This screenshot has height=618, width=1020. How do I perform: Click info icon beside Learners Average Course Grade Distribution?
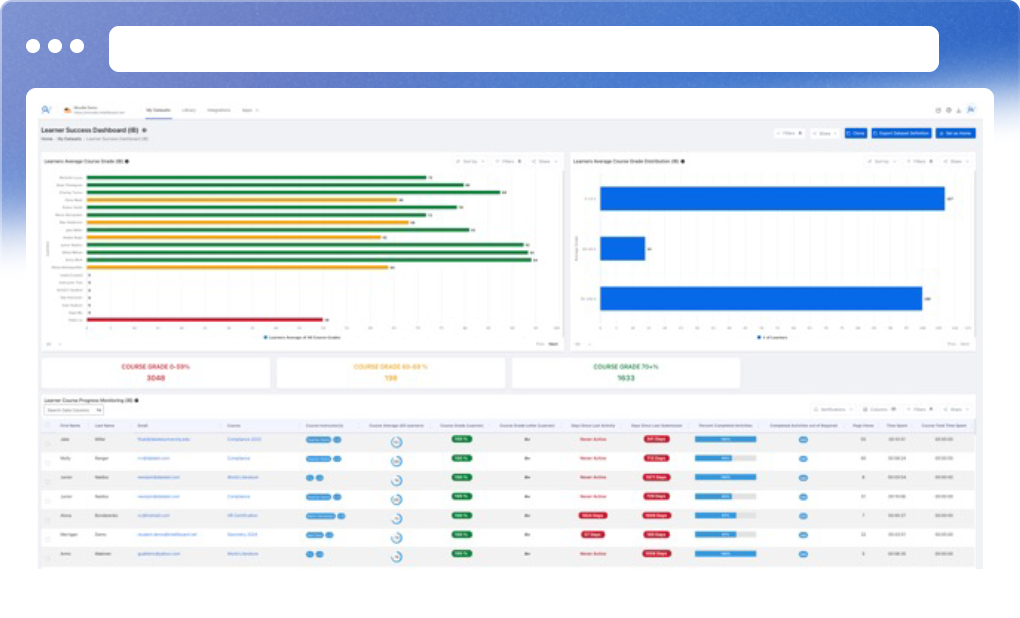click(682, 161)
